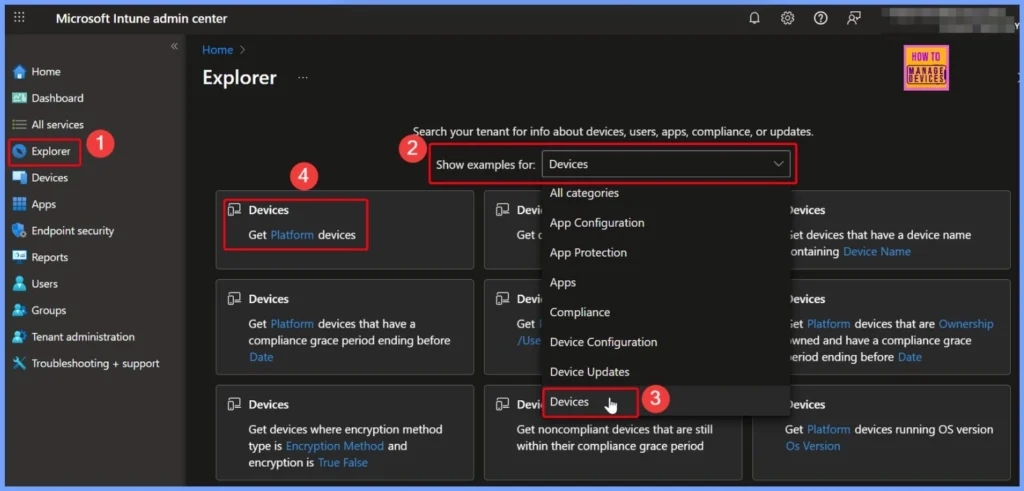Open Troubleshooting + support in the sidebar

point(95,364)
